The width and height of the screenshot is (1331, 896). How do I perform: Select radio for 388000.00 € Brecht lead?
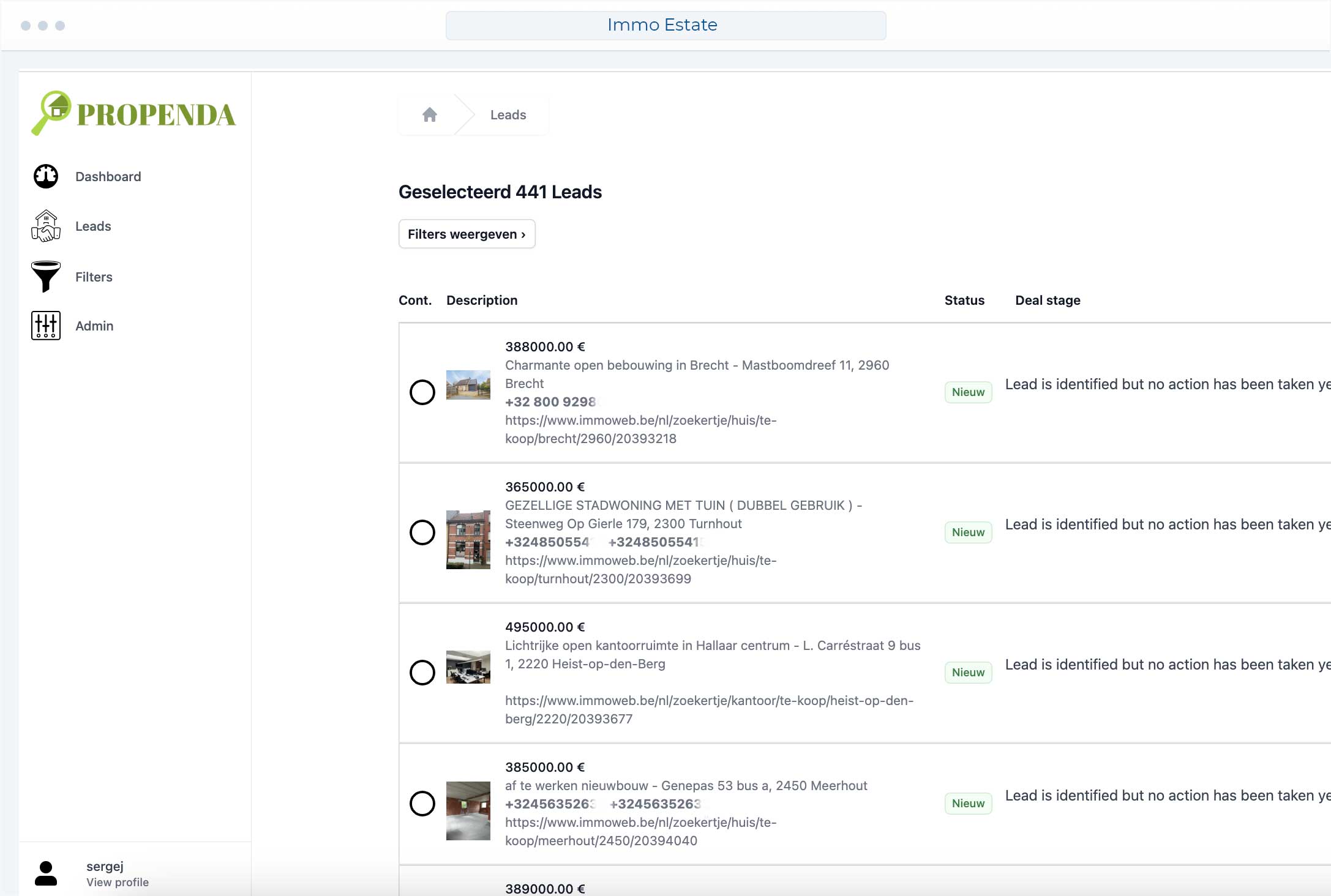[422, 392]
